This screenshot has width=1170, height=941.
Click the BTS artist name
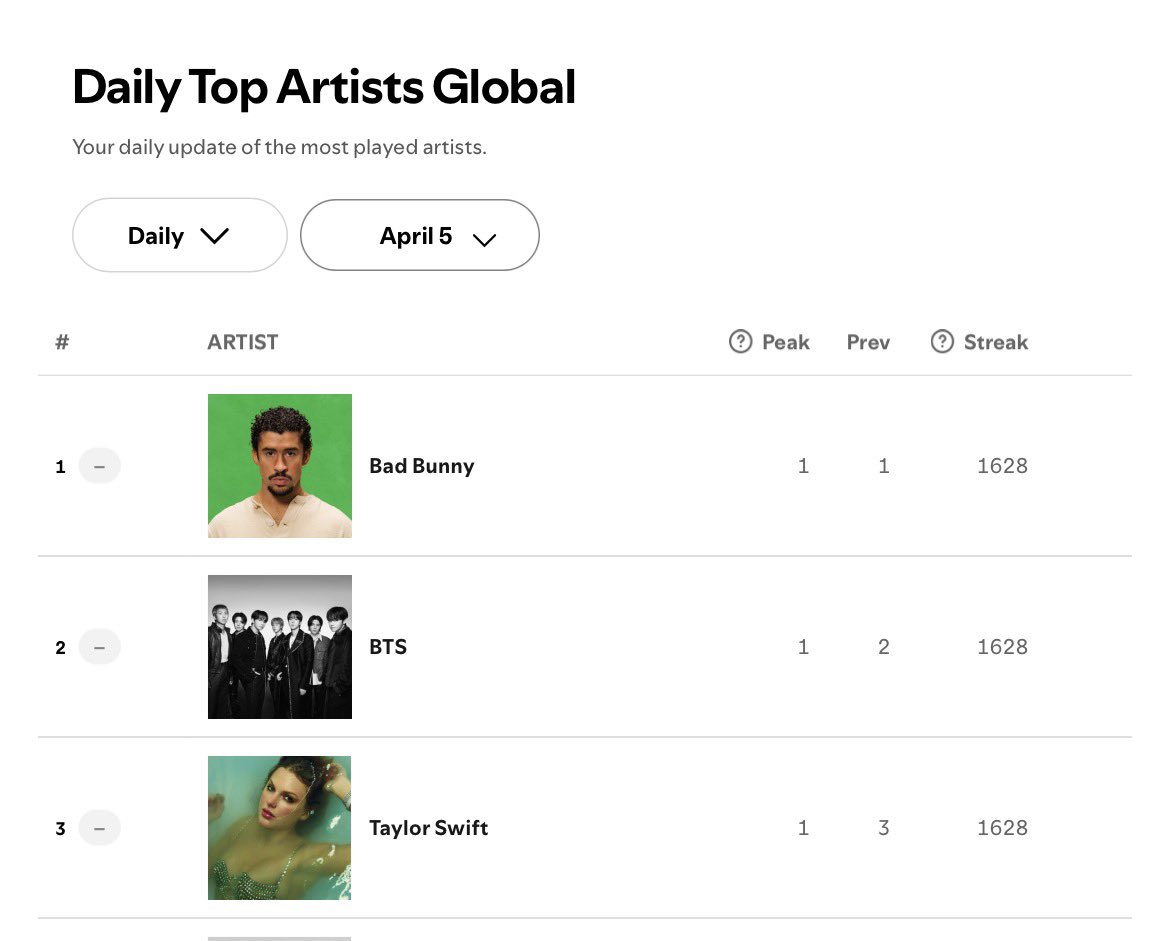tap(388, 647)
